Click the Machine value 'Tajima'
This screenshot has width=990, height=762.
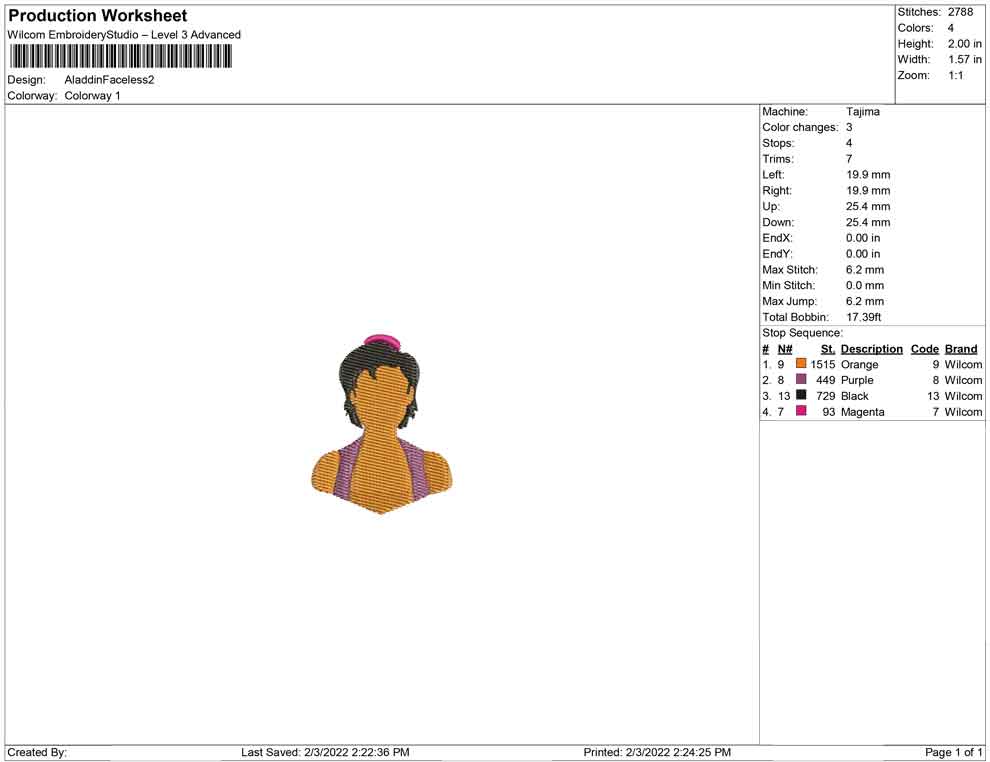coord(862,112)
